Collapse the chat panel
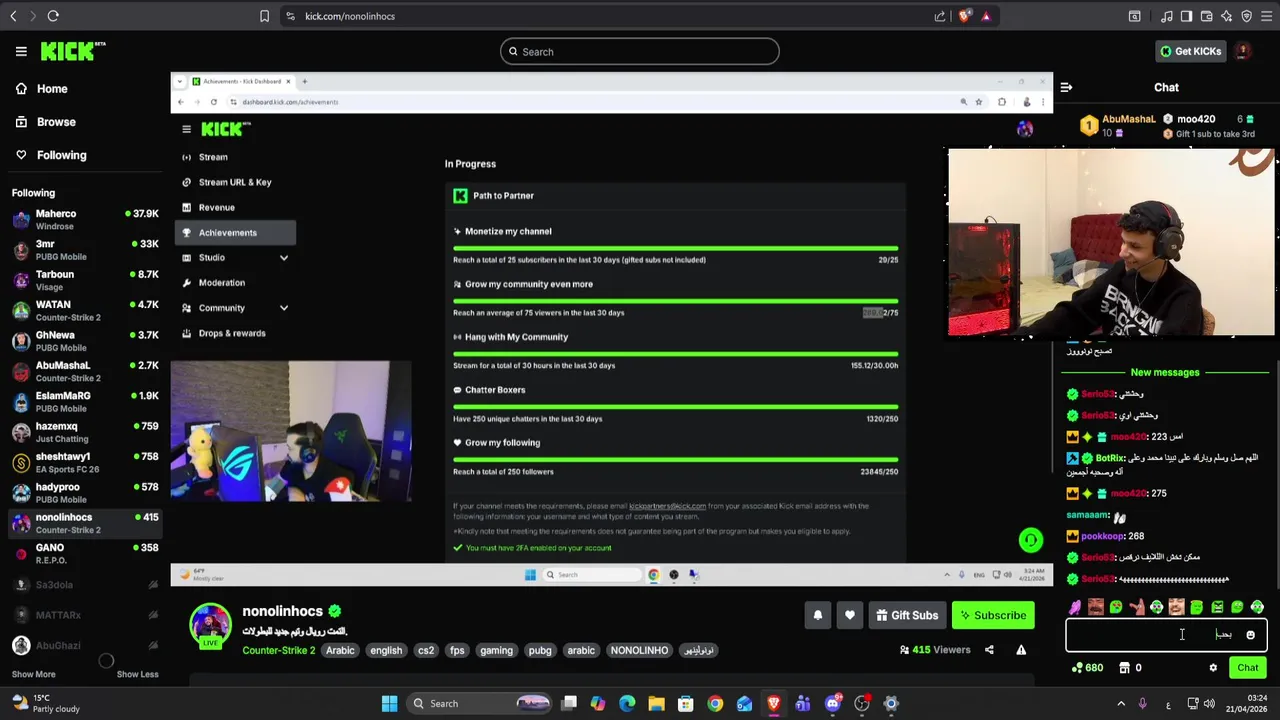The width and height of the screenshot is (1280, 720). pos(1066,88)
